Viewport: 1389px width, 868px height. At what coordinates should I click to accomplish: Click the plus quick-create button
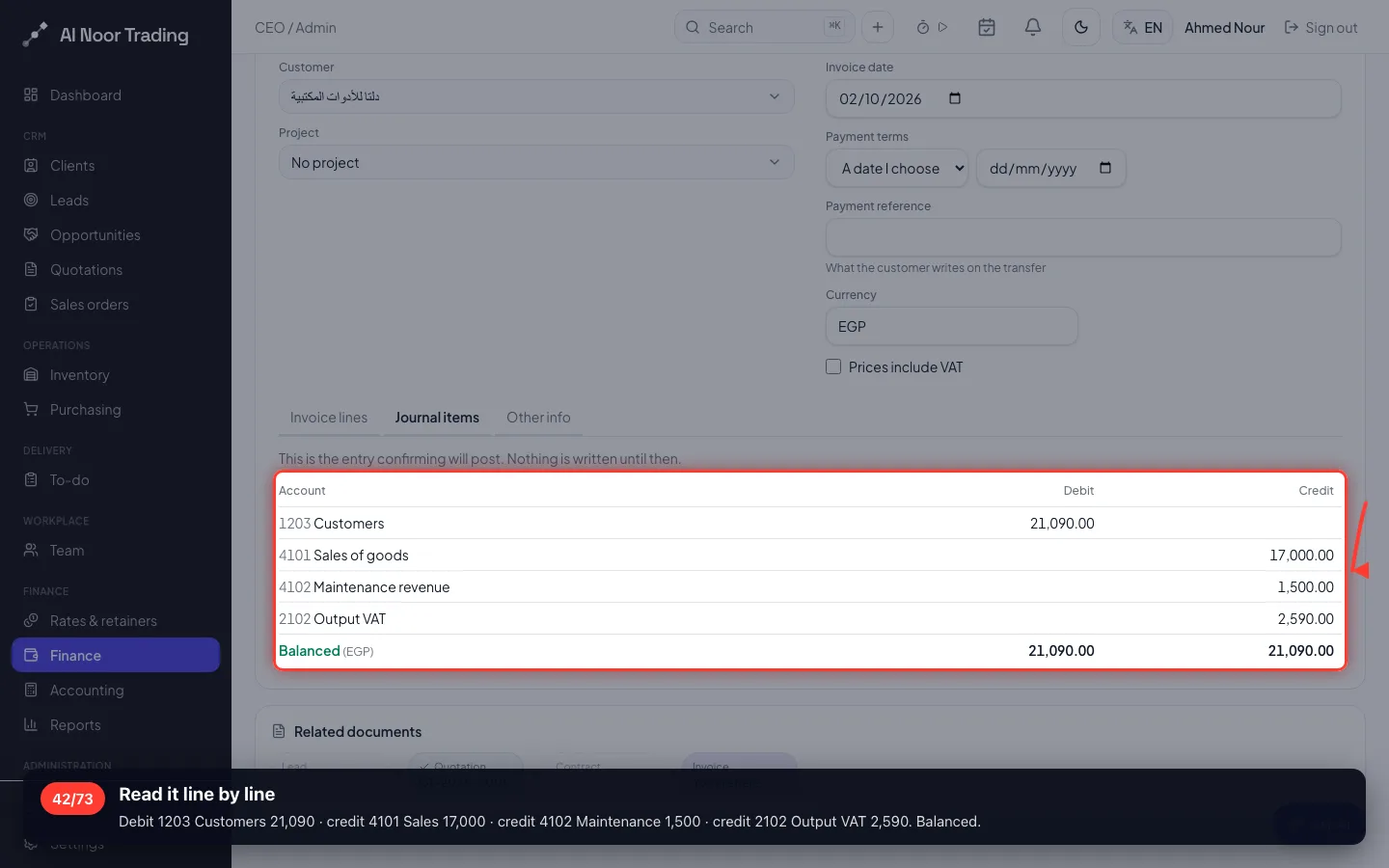pos(878,28)
